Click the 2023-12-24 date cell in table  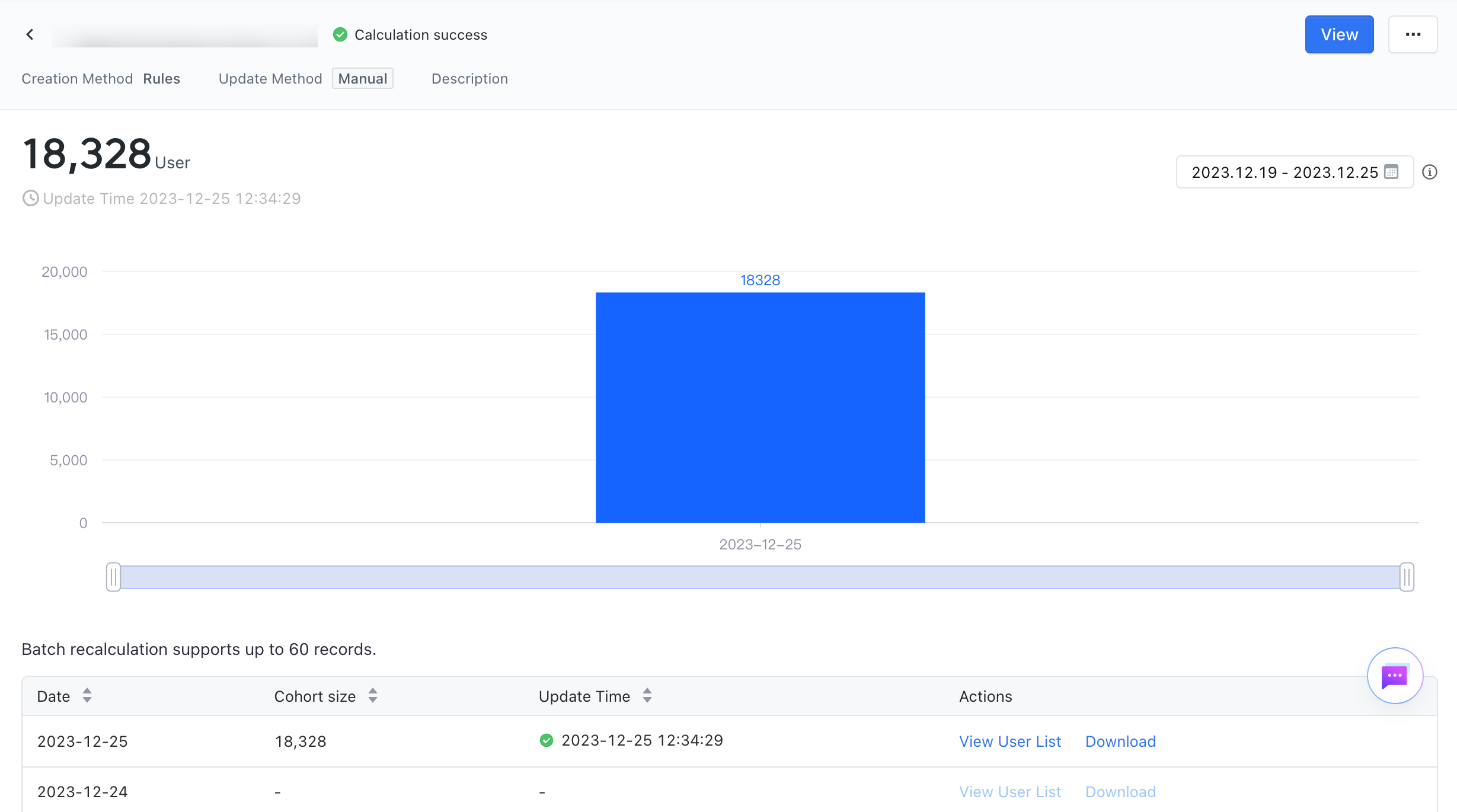tap(82, 792)
